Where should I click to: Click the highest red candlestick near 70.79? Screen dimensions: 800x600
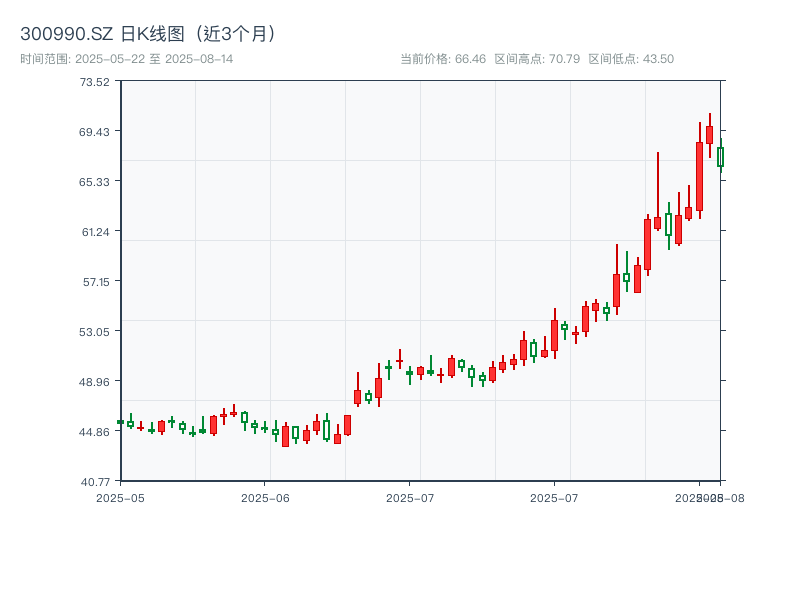click(x=710, y=134)
